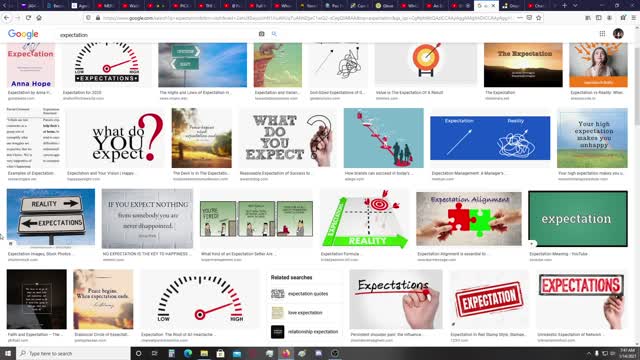This screenshot has width=640, height=360.
Task: Click the Google logo
Action: point(23,34)
